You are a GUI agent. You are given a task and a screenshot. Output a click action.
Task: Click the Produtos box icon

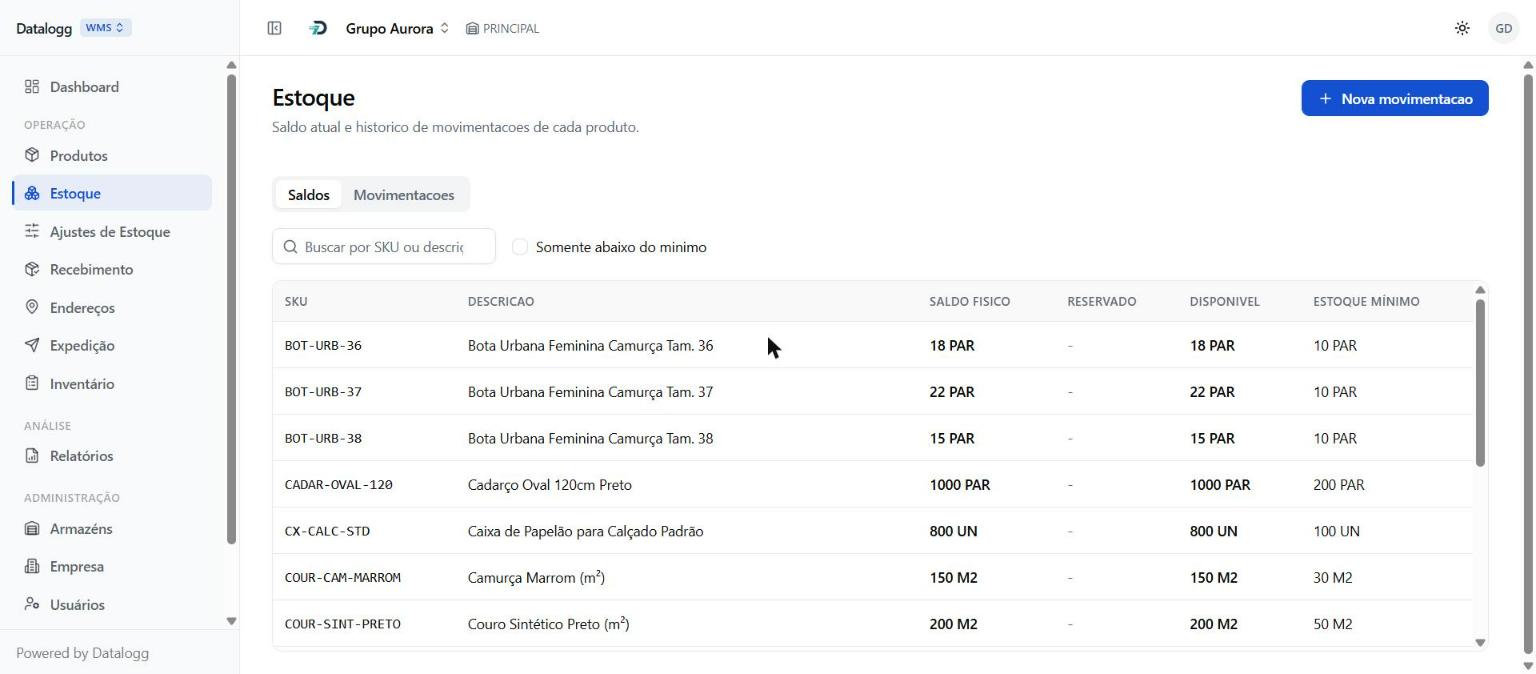coord(32,156)
